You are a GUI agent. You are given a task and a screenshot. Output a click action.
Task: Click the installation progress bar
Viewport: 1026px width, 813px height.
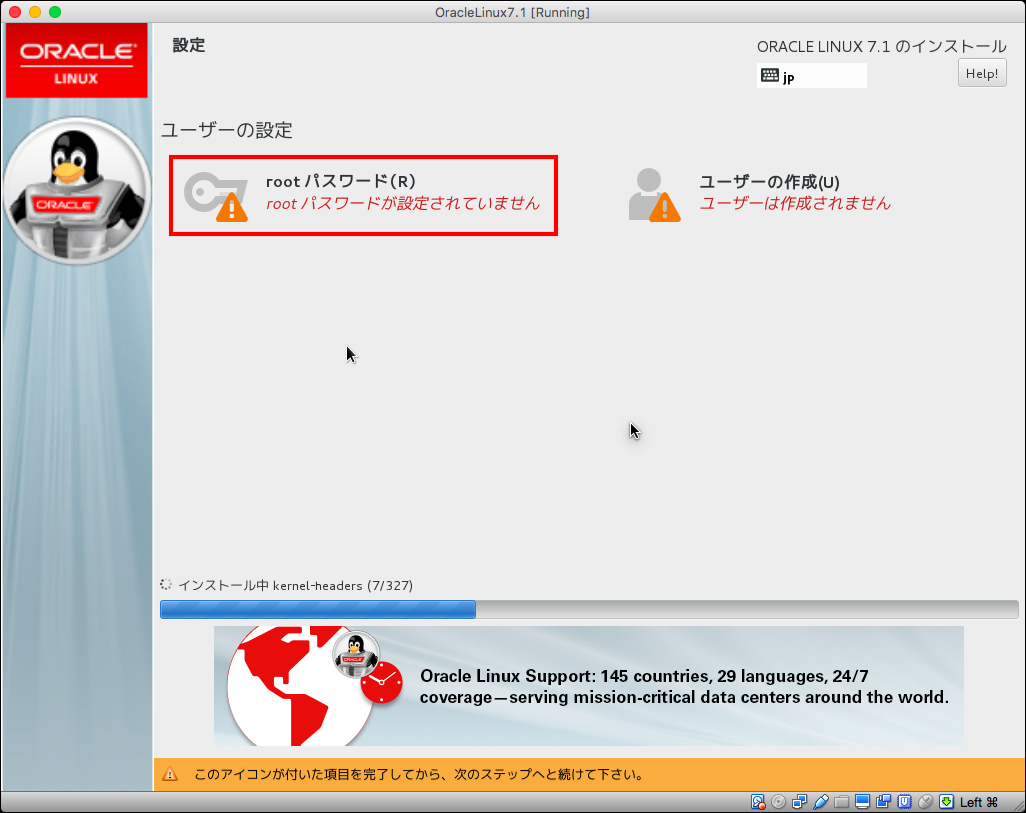point(588,609)
